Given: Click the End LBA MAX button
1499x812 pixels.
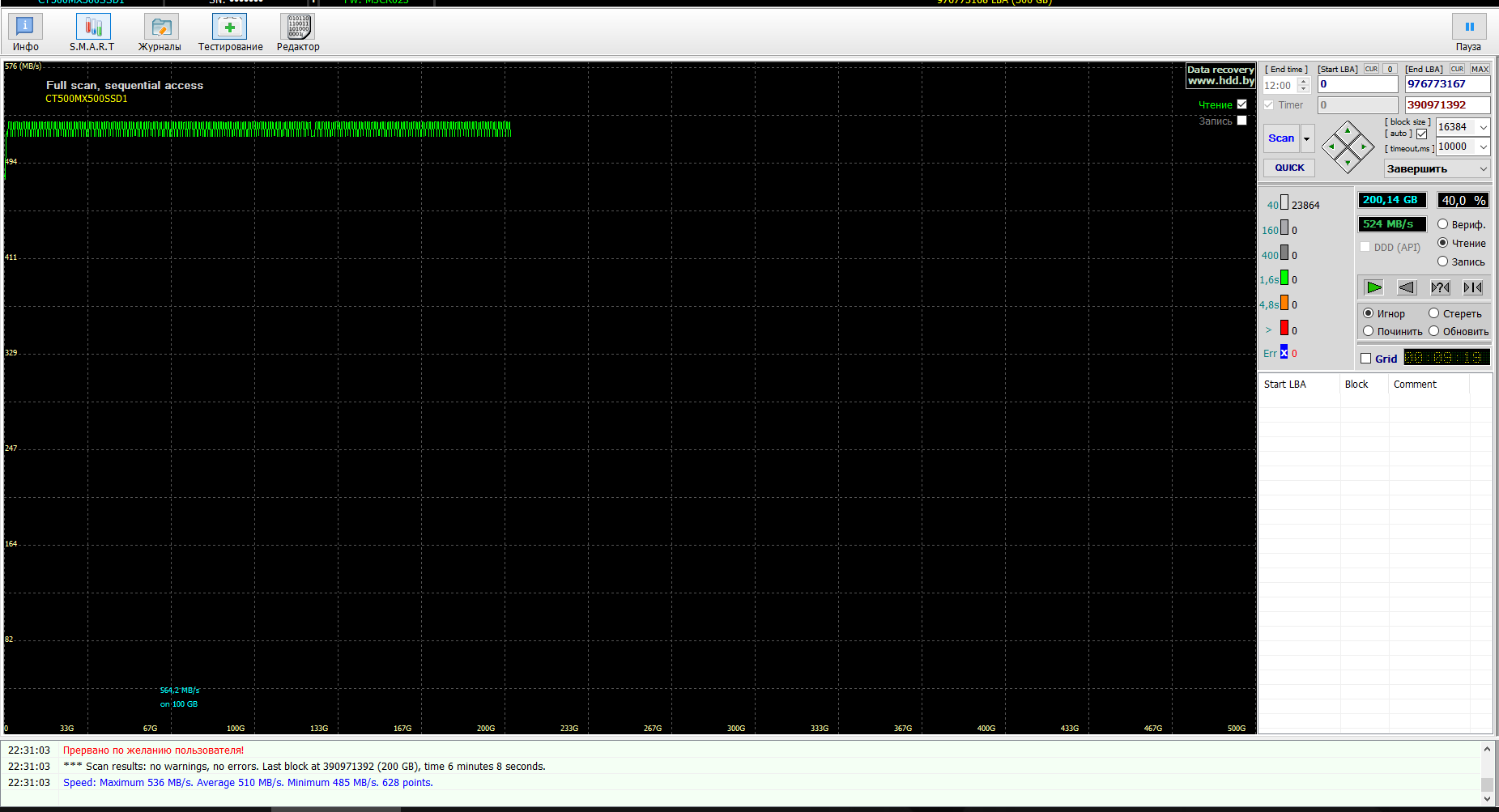Looking at the screenshot, I should [1480, 69].
